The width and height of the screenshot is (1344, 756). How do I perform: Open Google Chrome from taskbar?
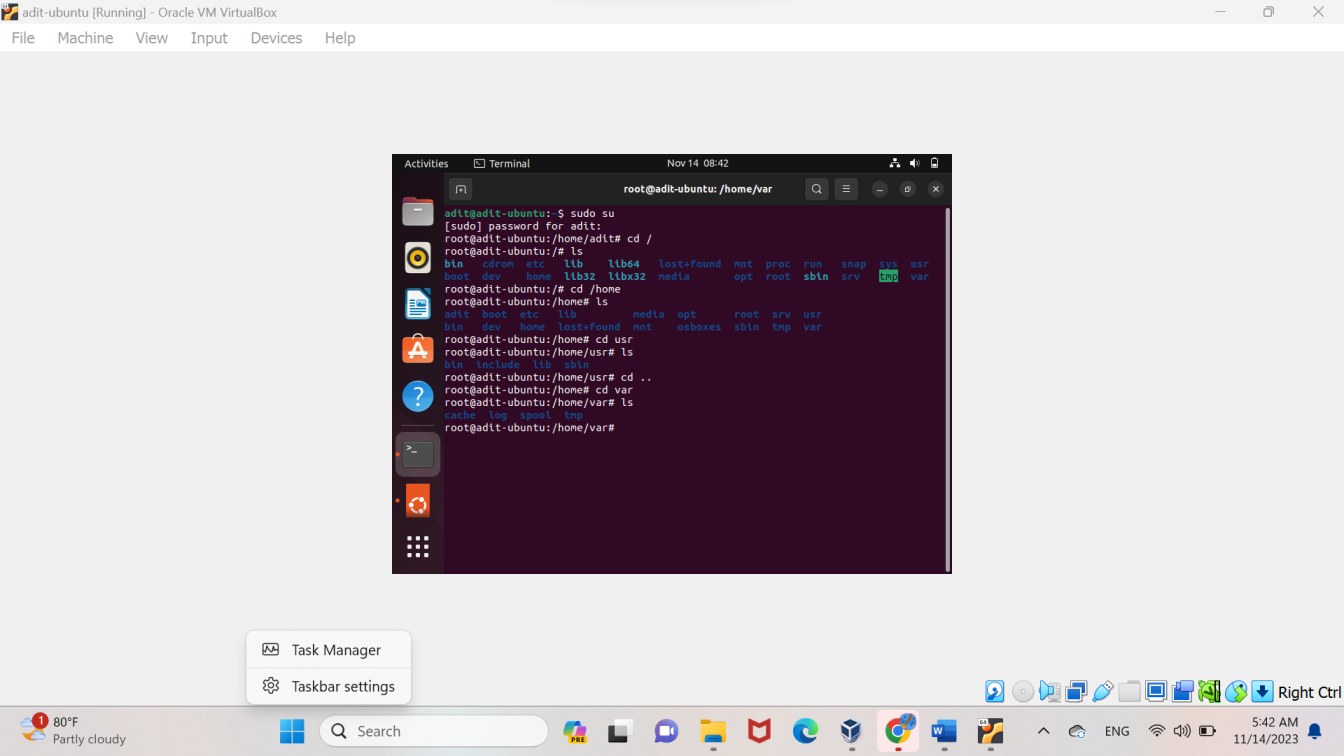tap(898, 731)
